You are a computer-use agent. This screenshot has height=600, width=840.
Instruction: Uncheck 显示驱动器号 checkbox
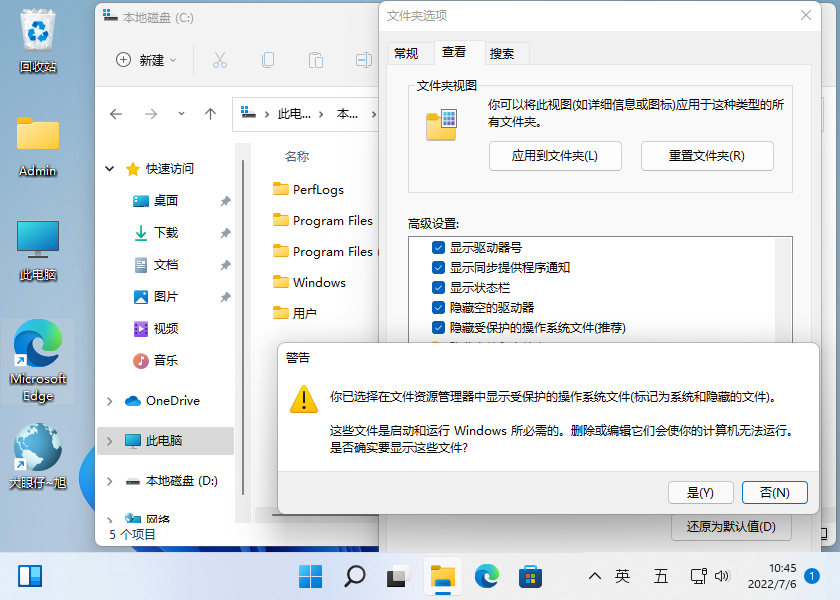(437, 247)
